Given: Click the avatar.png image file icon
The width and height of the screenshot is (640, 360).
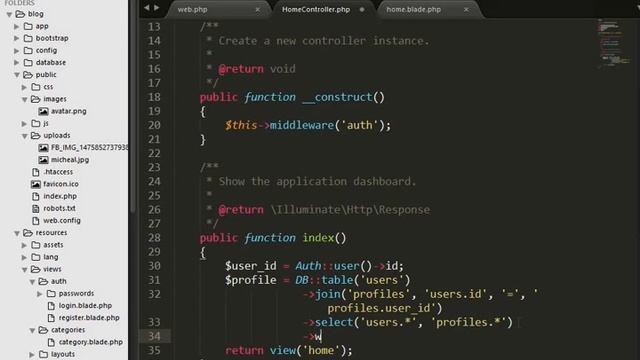Looking at the screenshot, I should [x=43, y=111].
